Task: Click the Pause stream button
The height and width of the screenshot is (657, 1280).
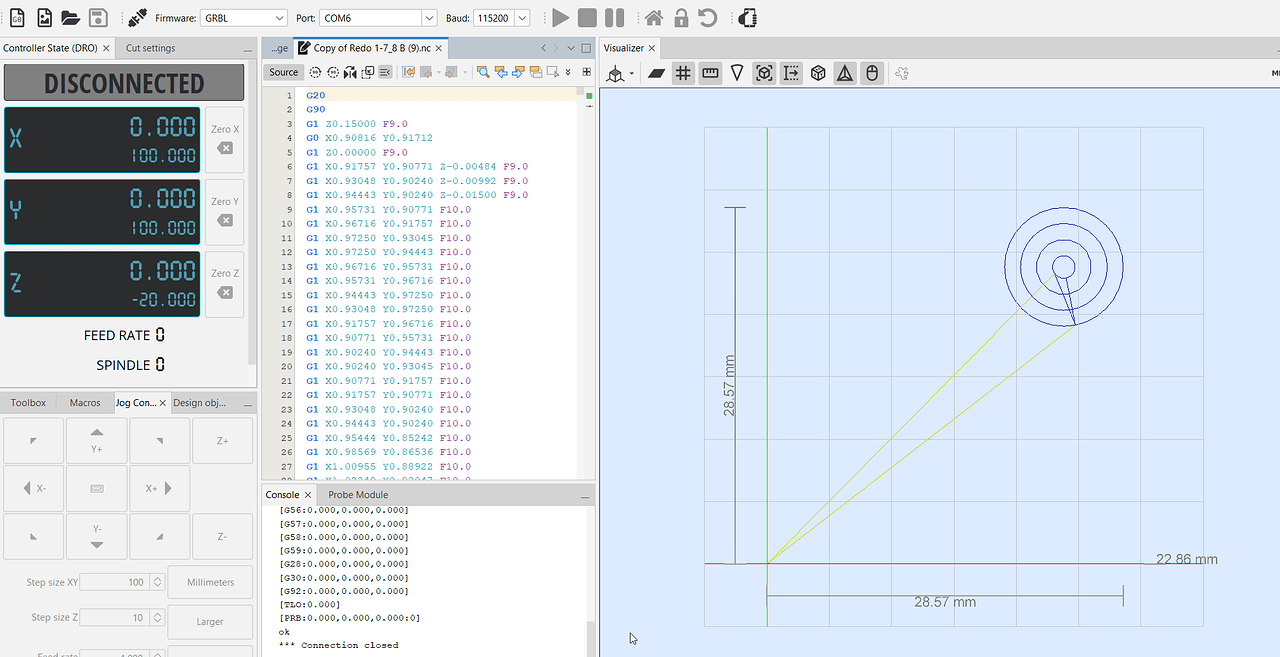Action: [614, 18]
